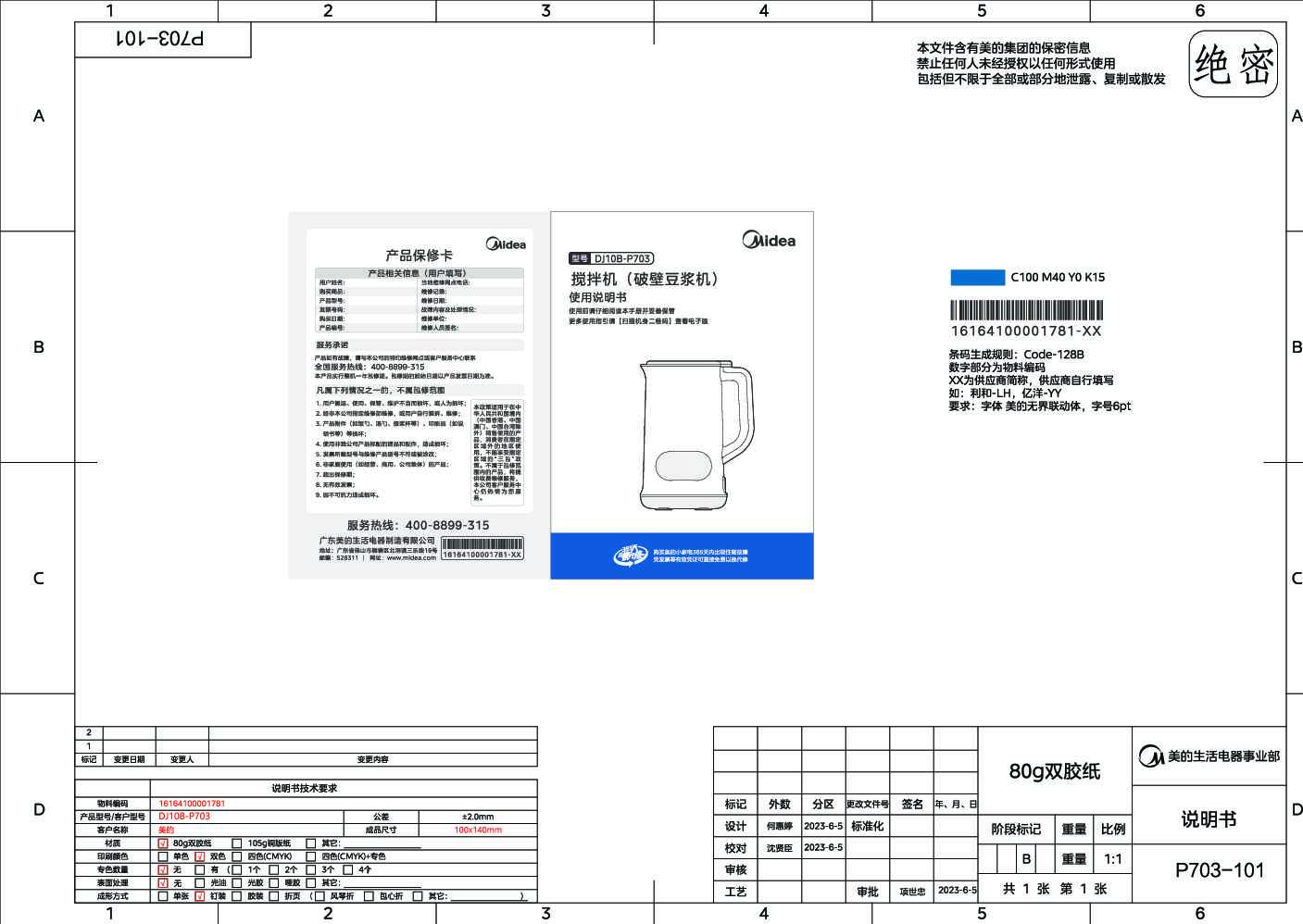Check the 哑胶 surface treatment checkbox
Image resolution: width=1303 pixels, height=924 pixels.
click(274, 882)
